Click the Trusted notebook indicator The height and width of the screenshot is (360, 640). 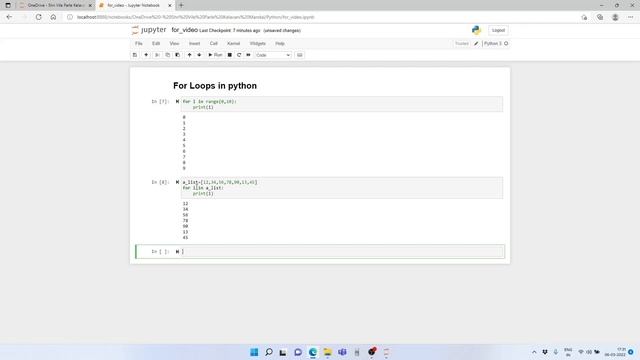tap(462, 43)
